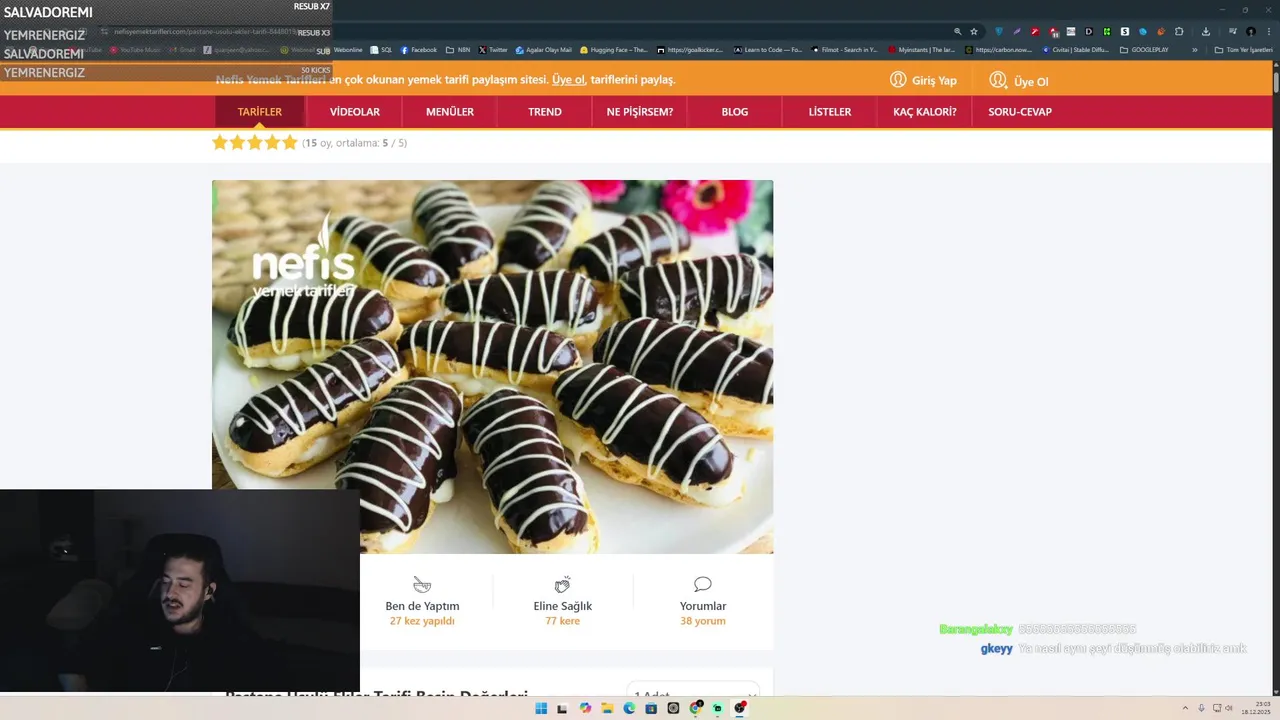The image size is (1280, 720).
Task: Click the Giriş Yap user icon
Action: tap(898, 80)
